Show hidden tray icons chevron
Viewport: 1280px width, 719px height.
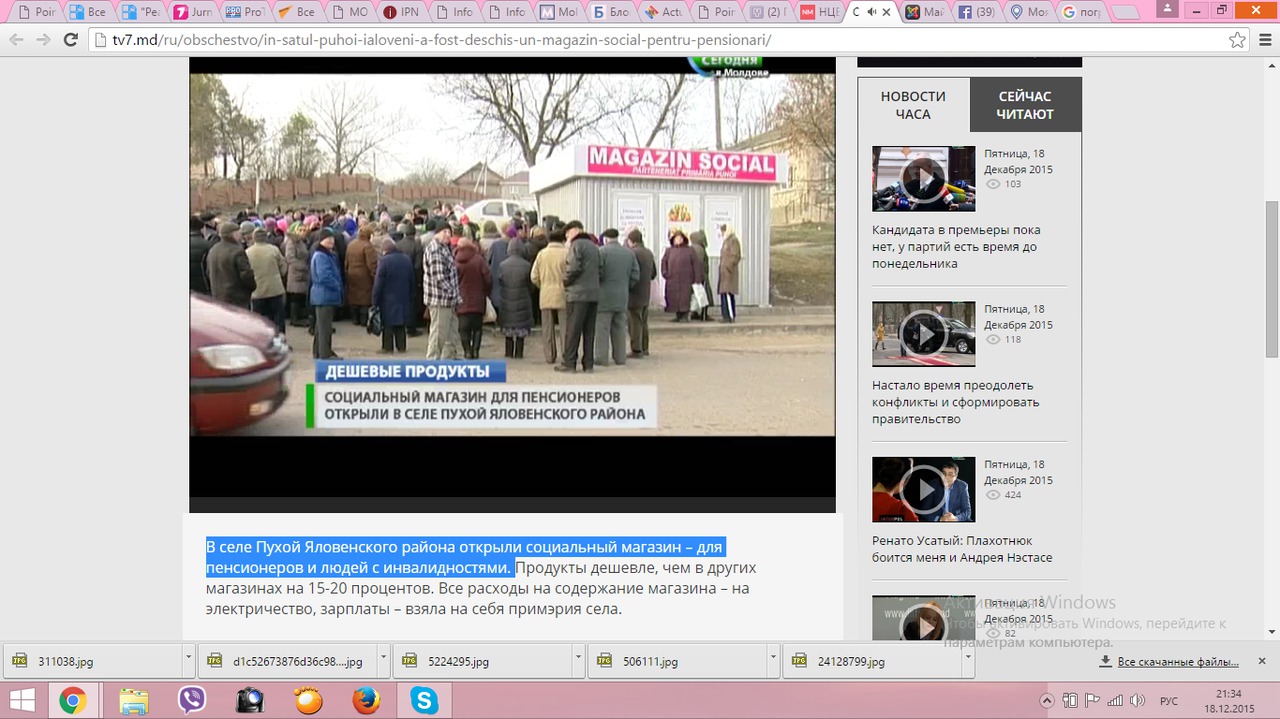[1047, 701]
